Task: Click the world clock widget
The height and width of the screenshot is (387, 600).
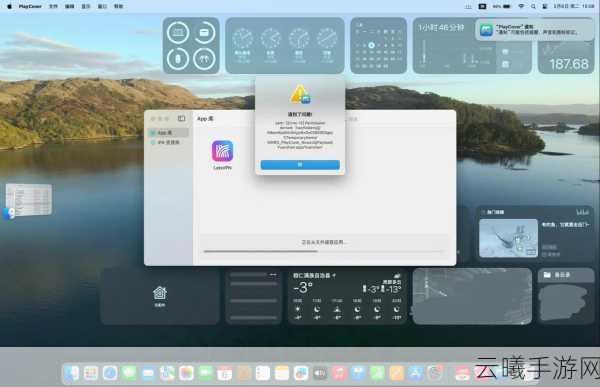Action: point(285,46)
